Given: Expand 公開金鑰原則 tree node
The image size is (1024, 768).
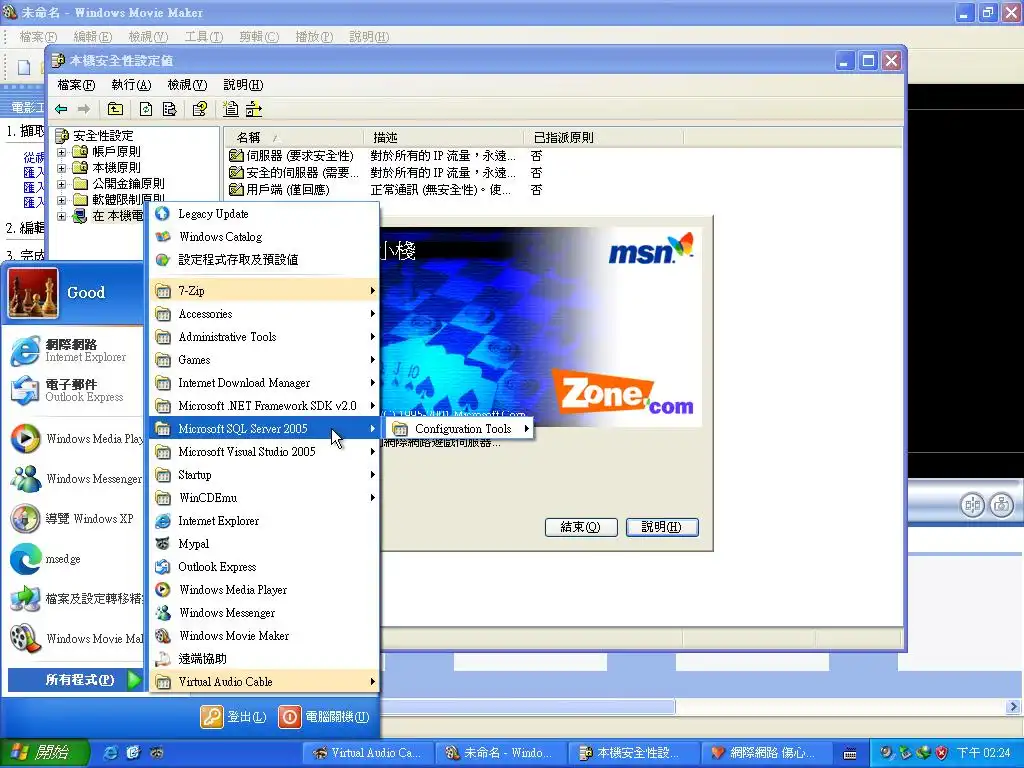Looking at the screenshot, I should pos(61,184).
